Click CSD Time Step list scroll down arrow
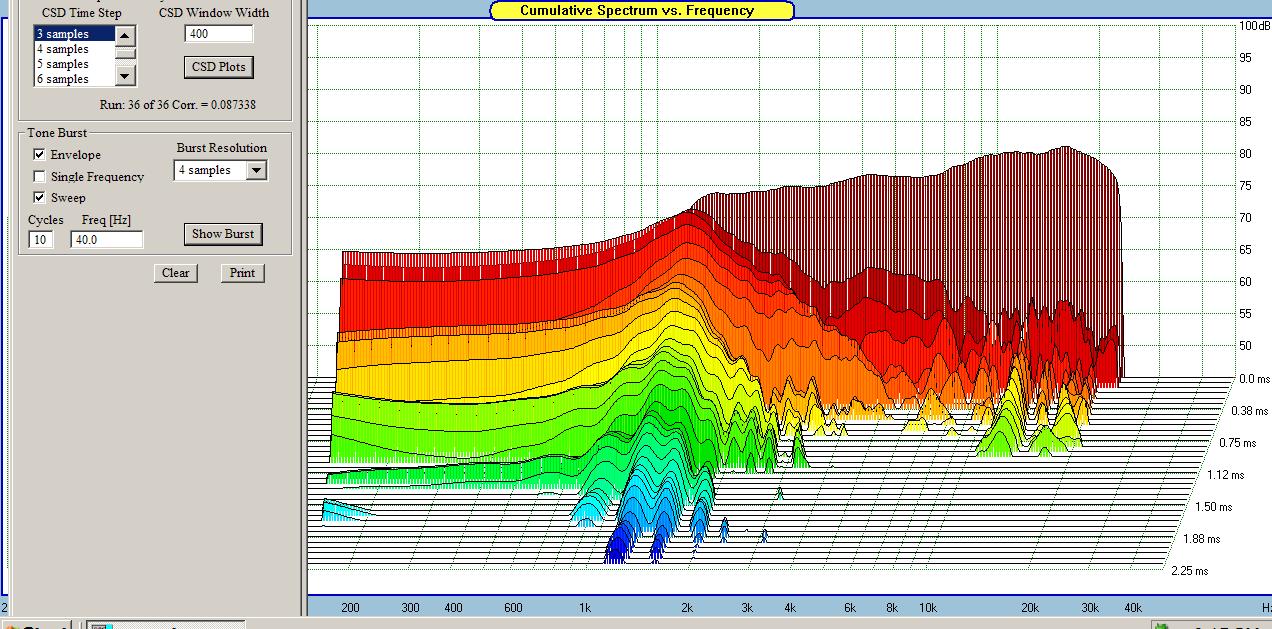Viewport: 1272px width, 629px height. [x=124, y=77]
